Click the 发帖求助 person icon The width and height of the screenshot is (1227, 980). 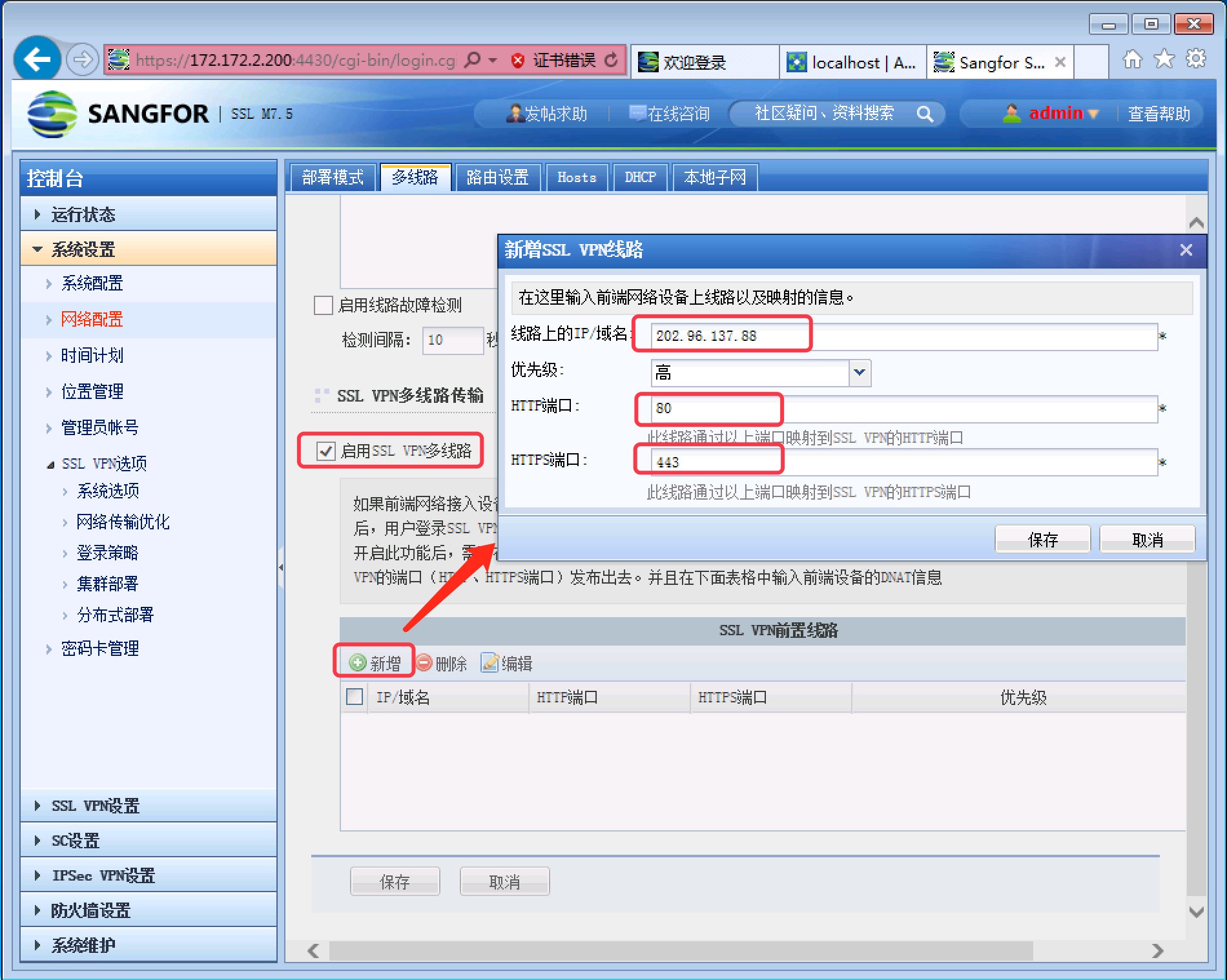[515, 114]
